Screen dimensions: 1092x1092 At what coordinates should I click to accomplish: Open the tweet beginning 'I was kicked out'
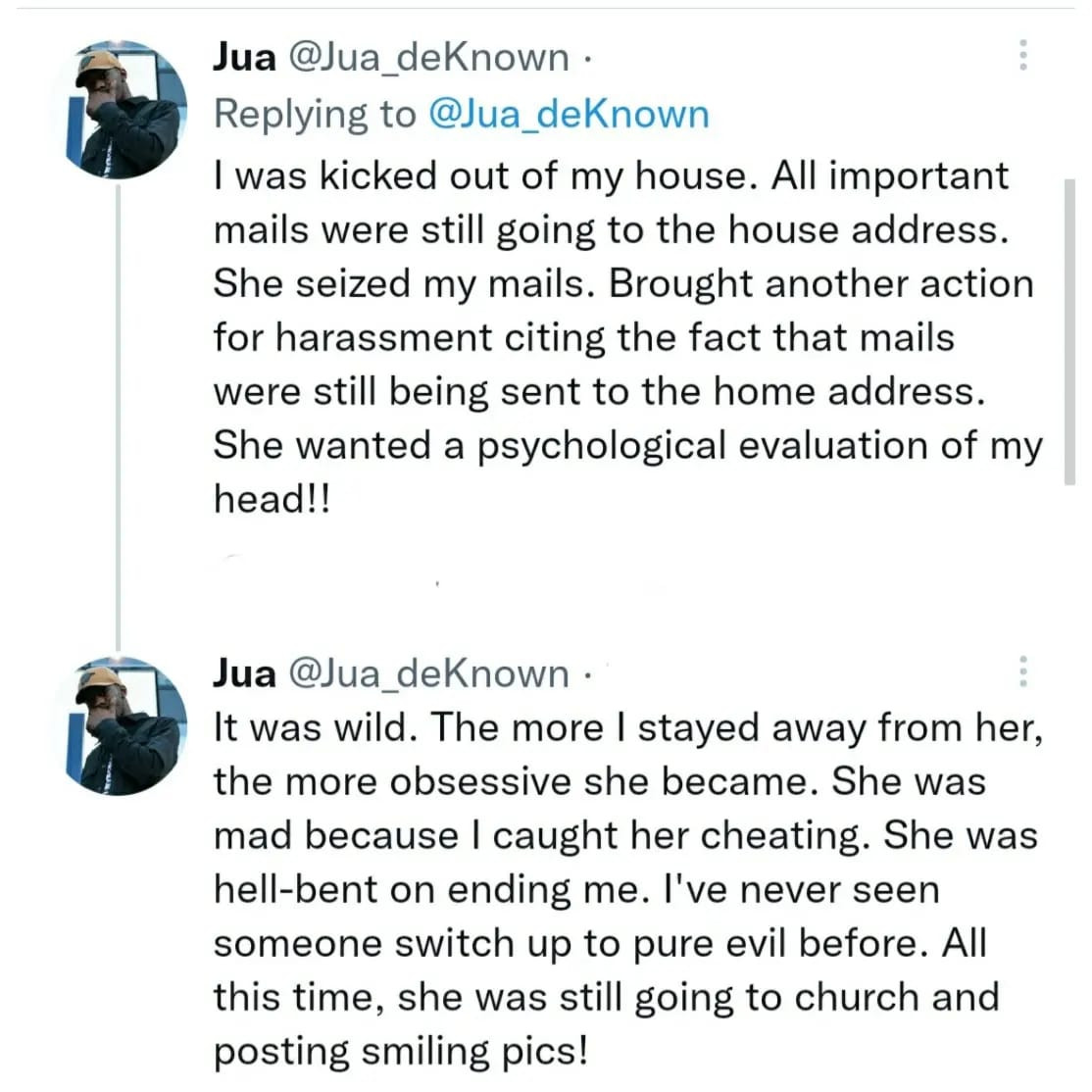(x=626, y=337)
